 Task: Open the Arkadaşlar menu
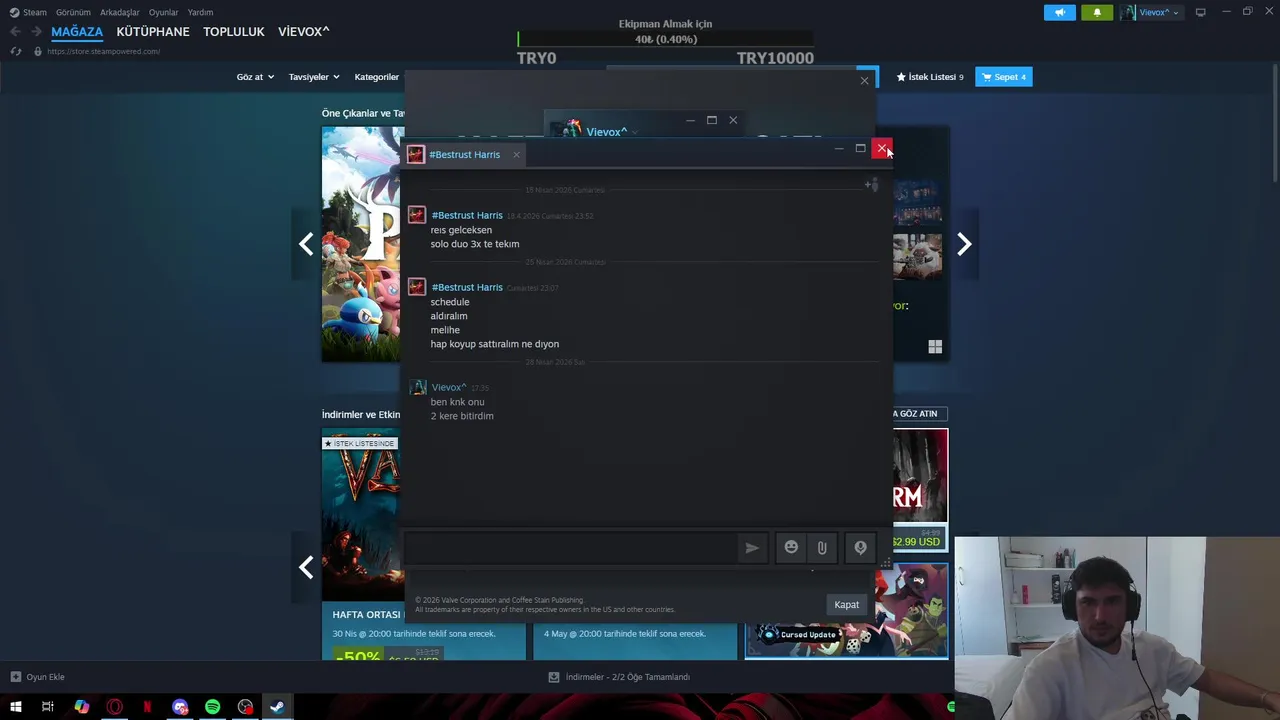(x=120, y=12)
